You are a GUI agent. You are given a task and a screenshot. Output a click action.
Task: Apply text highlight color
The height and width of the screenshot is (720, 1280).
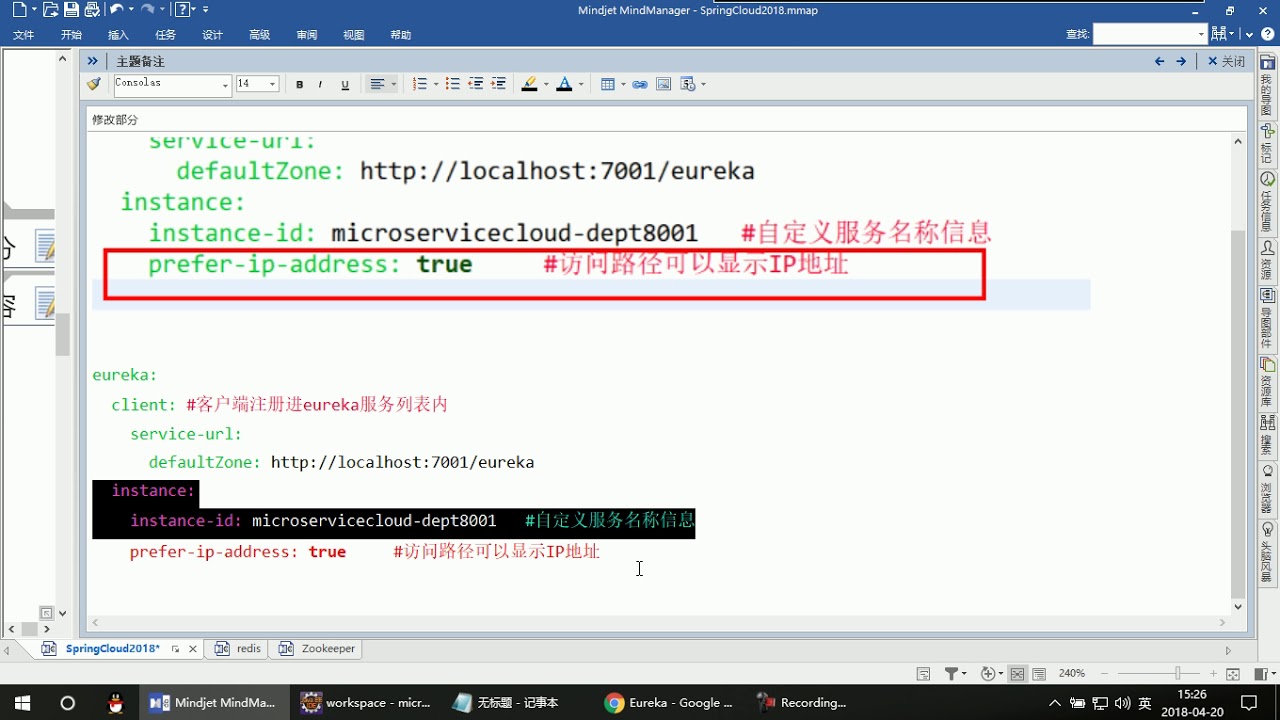point(530,84)
